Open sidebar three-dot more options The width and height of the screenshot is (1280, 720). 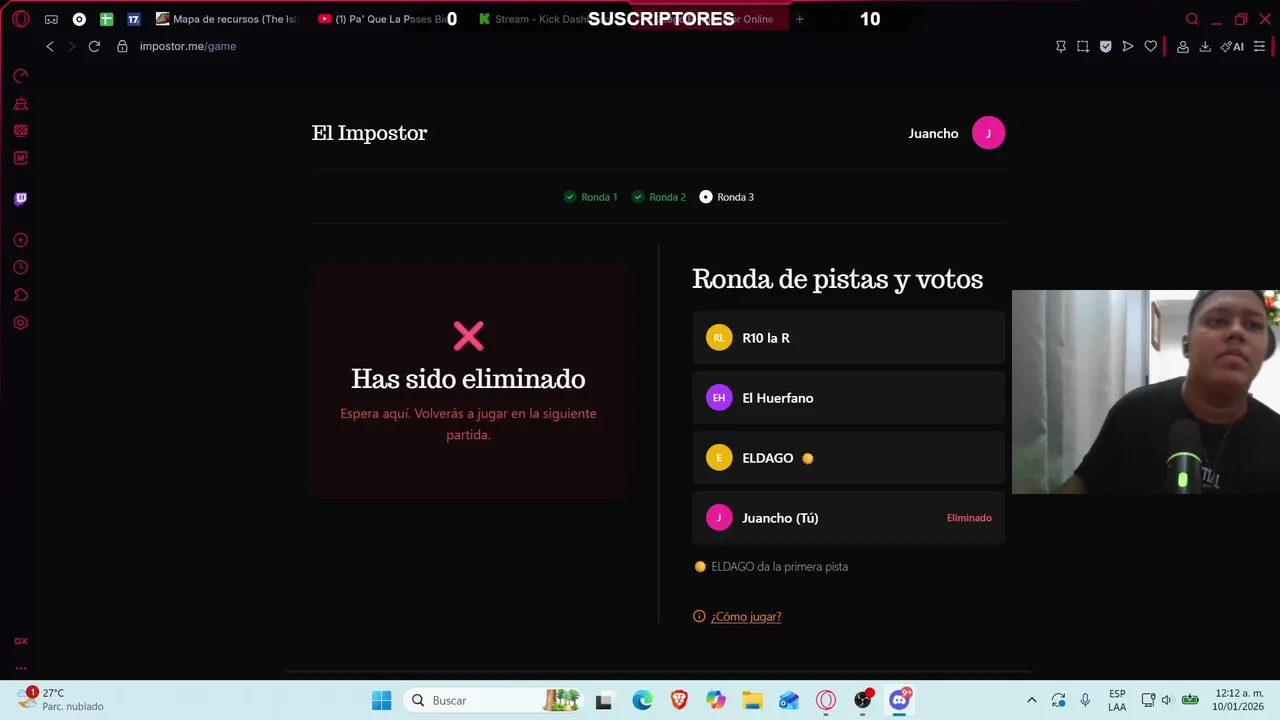pos(21,668)
